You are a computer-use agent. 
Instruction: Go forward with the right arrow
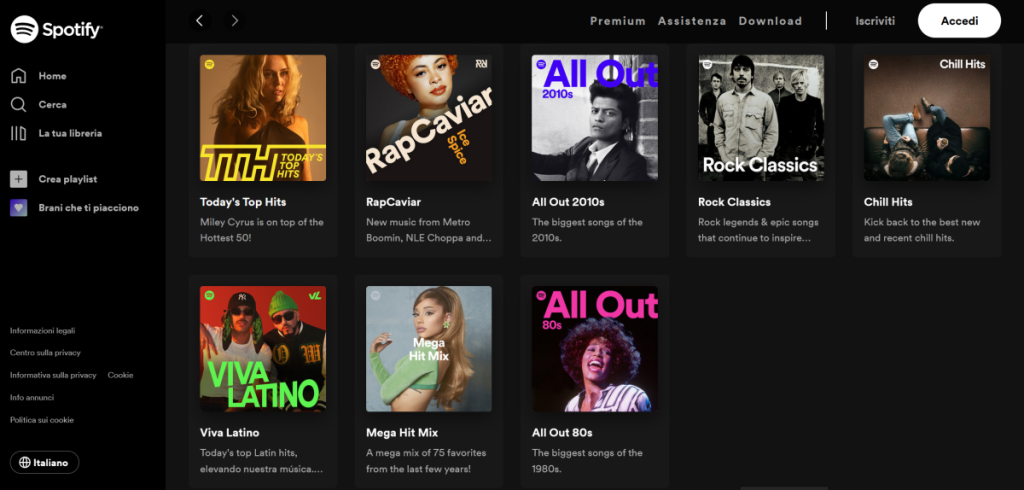(234, 21)
